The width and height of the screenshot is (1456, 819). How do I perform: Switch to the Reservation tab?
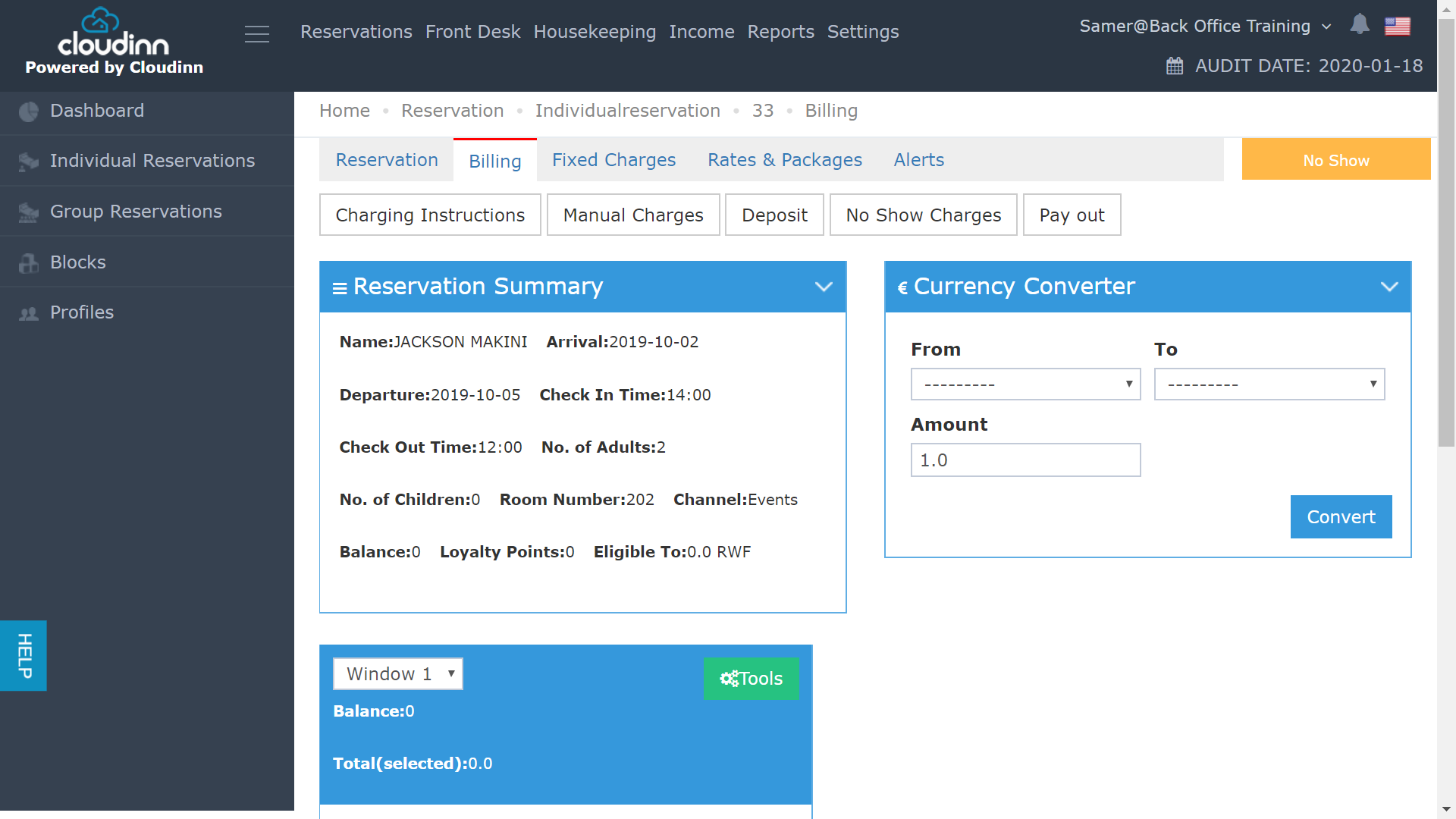click(x=387, y=160)
